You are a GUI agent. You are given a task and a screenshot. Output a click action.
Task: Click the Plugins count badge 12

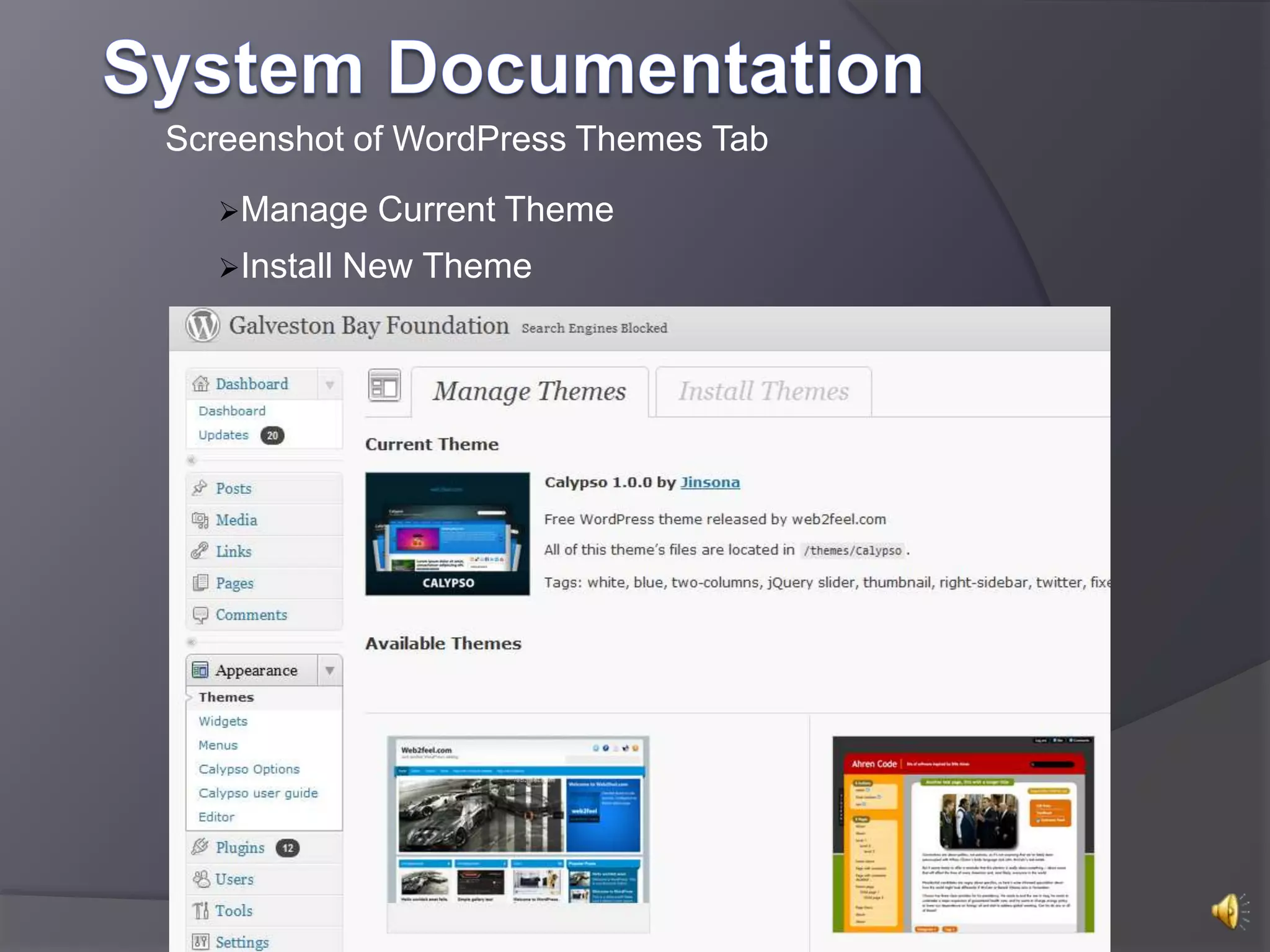pos(288,848)
